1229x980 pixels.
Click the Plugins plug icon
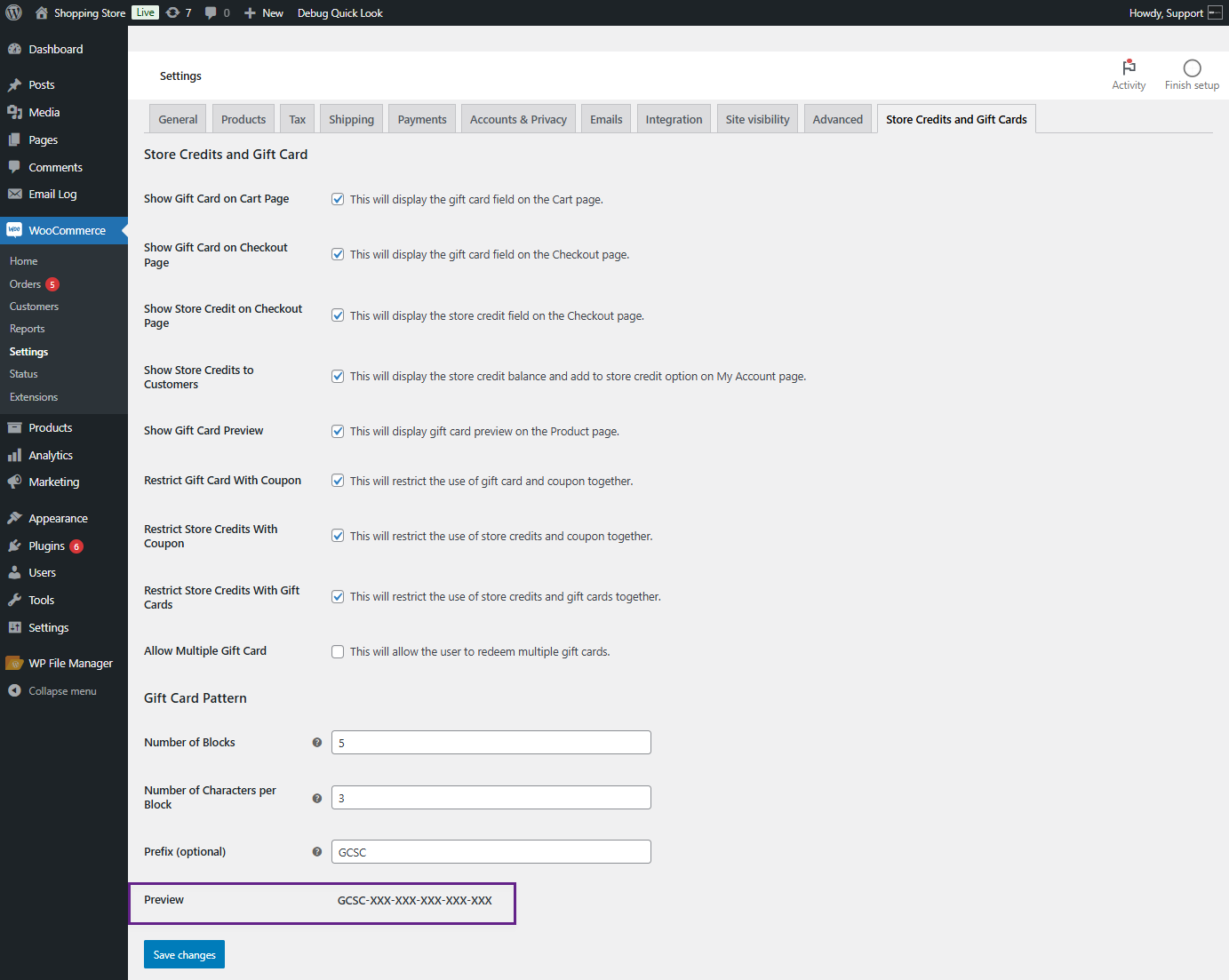14,546
